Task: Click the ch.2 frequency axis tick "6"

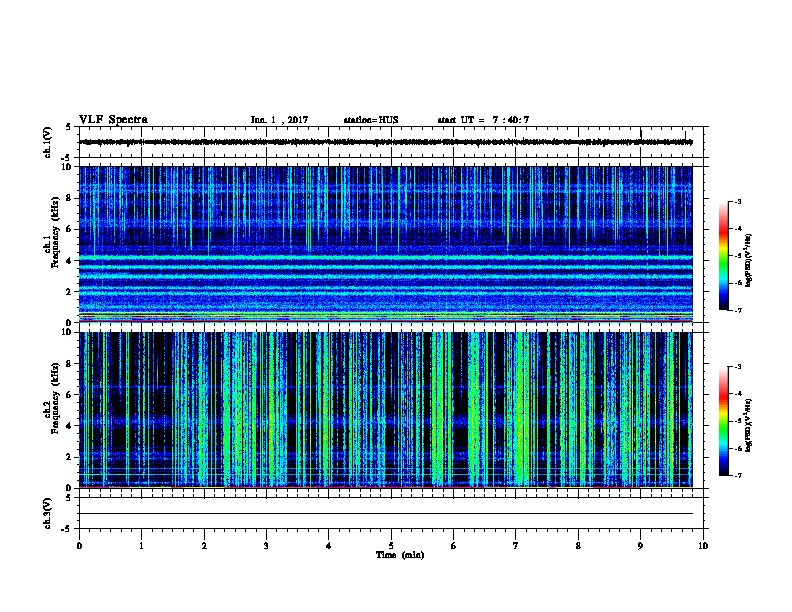Action: coord(69,394)
